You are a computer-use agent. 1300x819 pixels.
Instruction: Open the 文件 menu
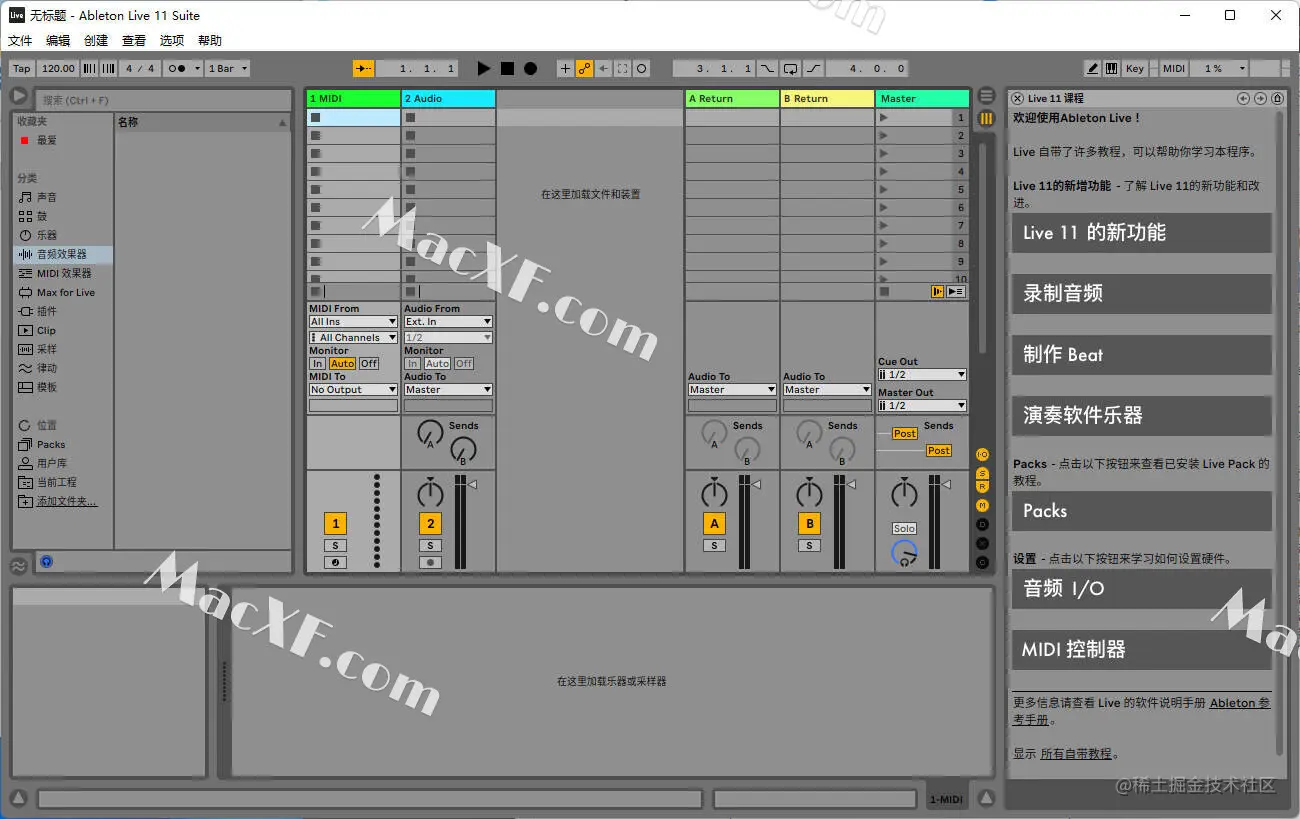(x=20, y=41)
